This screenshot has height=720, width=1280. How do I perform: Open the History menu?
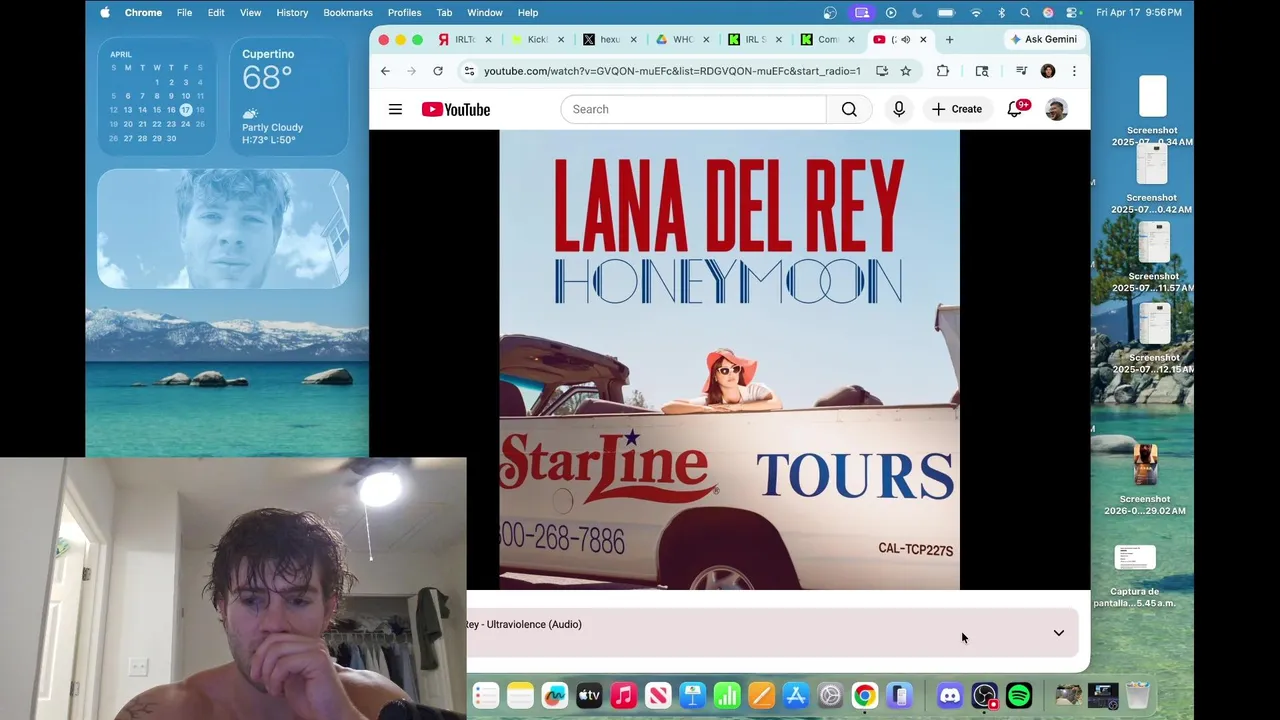[292, 12]
